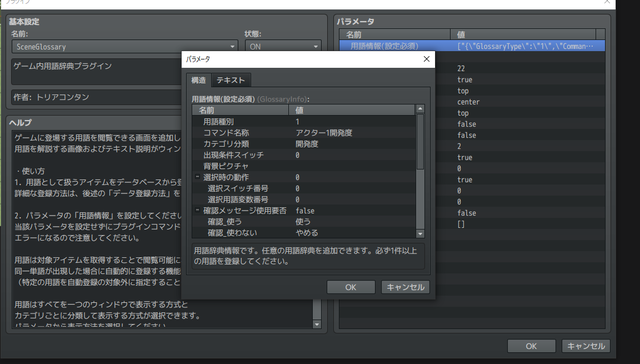The width and height of the screenshot is (640, 364).
Task: Click the parameter list scrollbar thumb
Action: 420,142
